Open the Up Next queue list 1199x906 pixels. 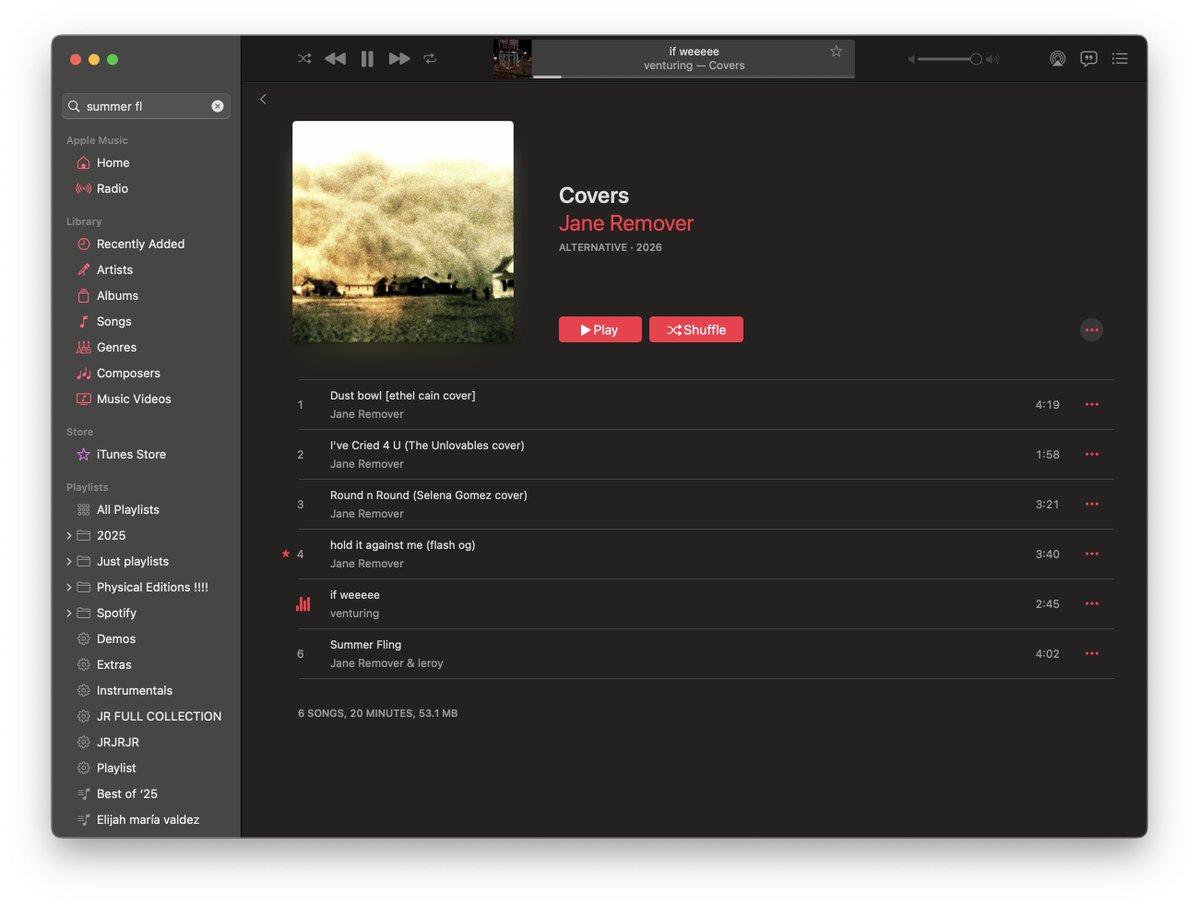coord(1120,59)
